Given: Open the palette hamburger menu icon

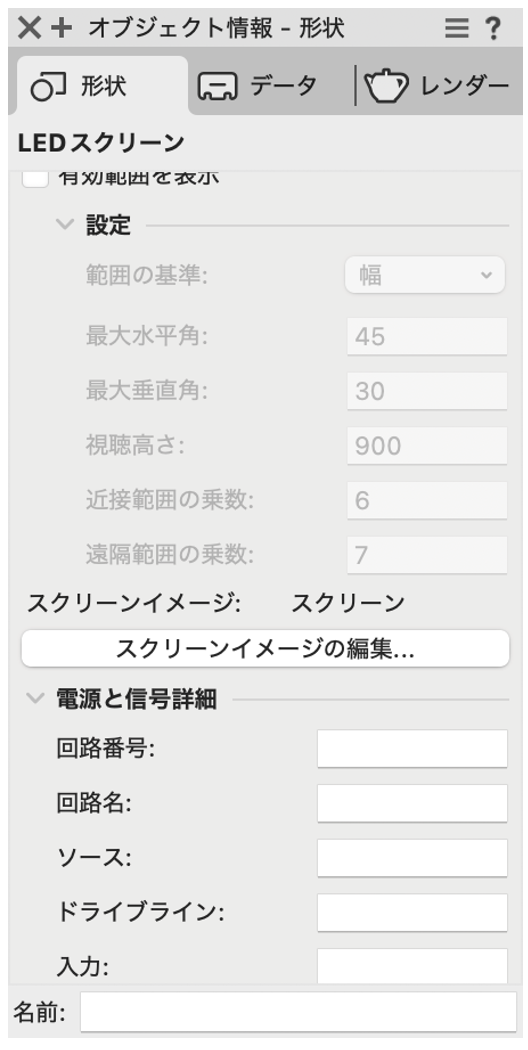Looking at the screenshot, I should click(456, 28).
